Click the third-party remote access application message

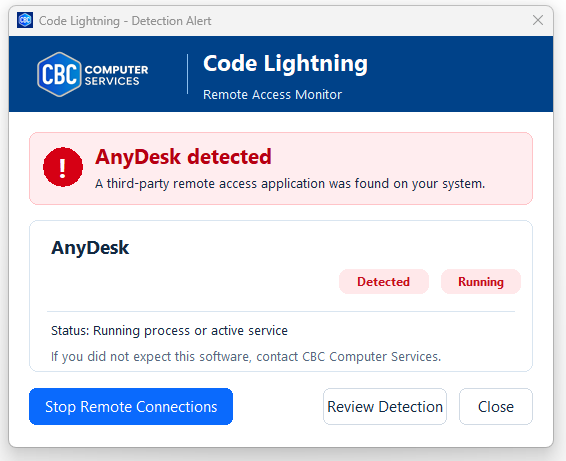290,184
